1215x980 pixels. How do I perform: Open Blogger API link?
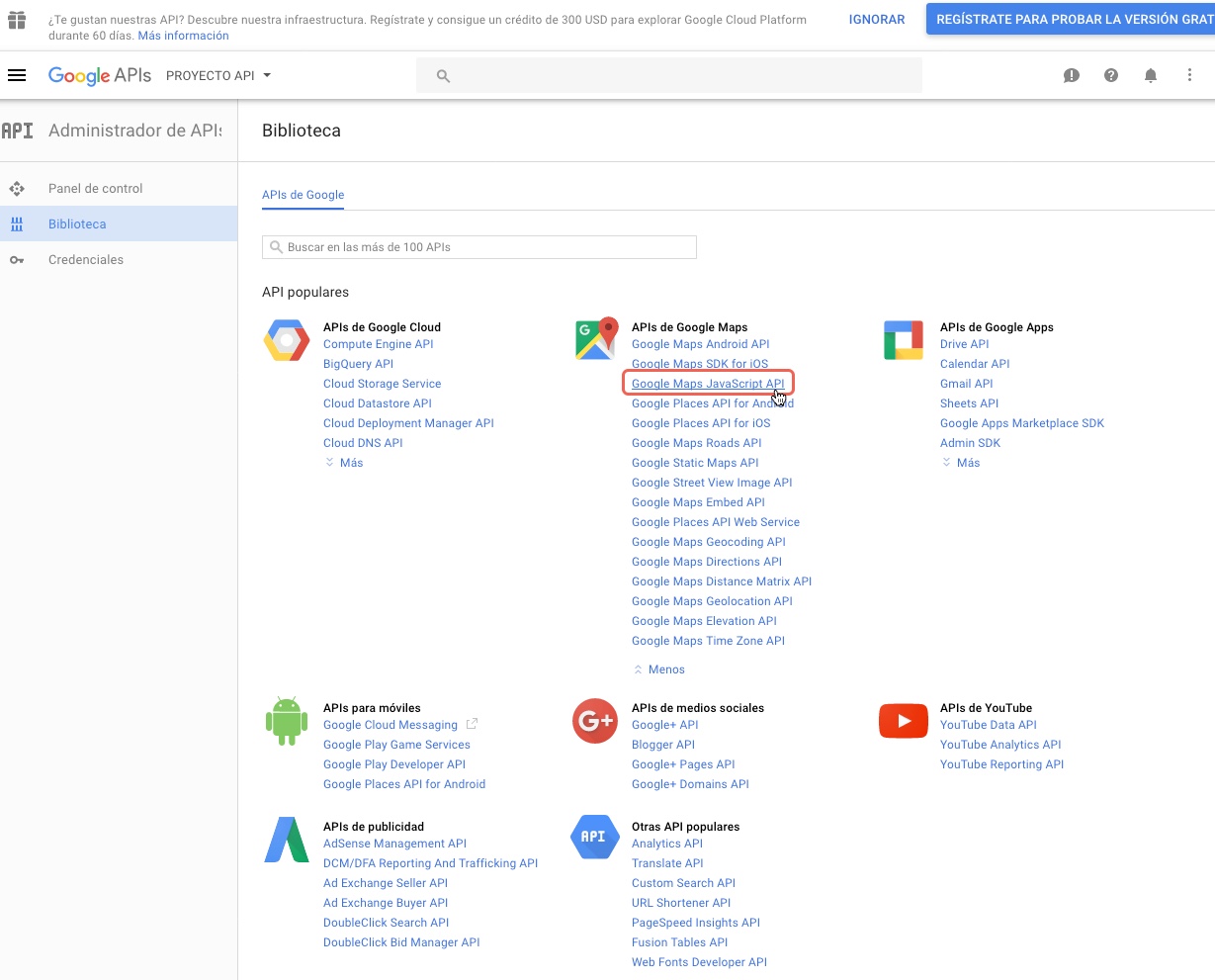pos(663,745)
